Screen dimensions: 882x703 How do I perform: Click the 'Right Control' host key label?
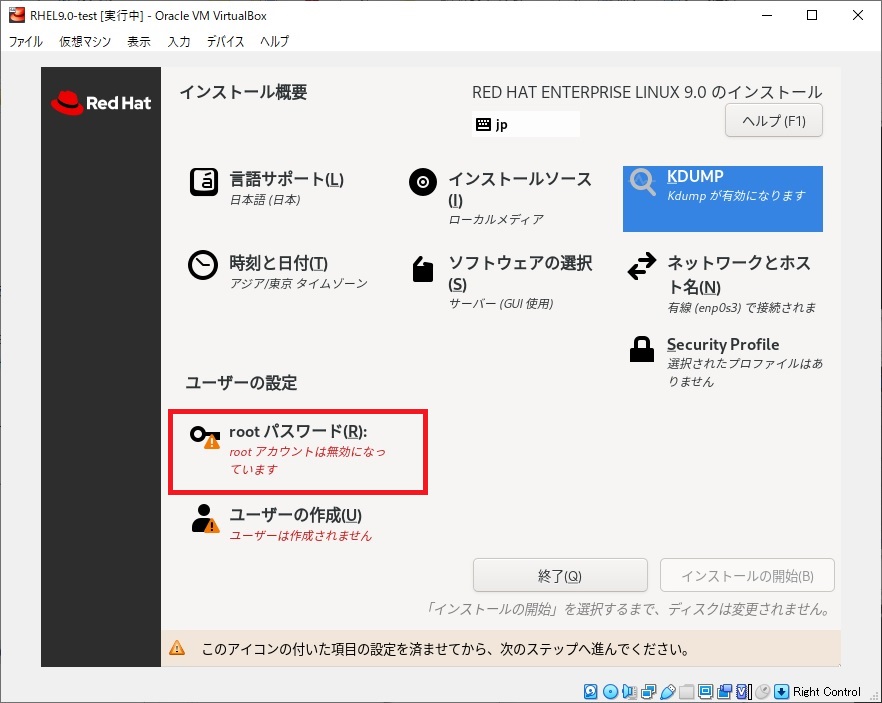[x=827, y=691]
